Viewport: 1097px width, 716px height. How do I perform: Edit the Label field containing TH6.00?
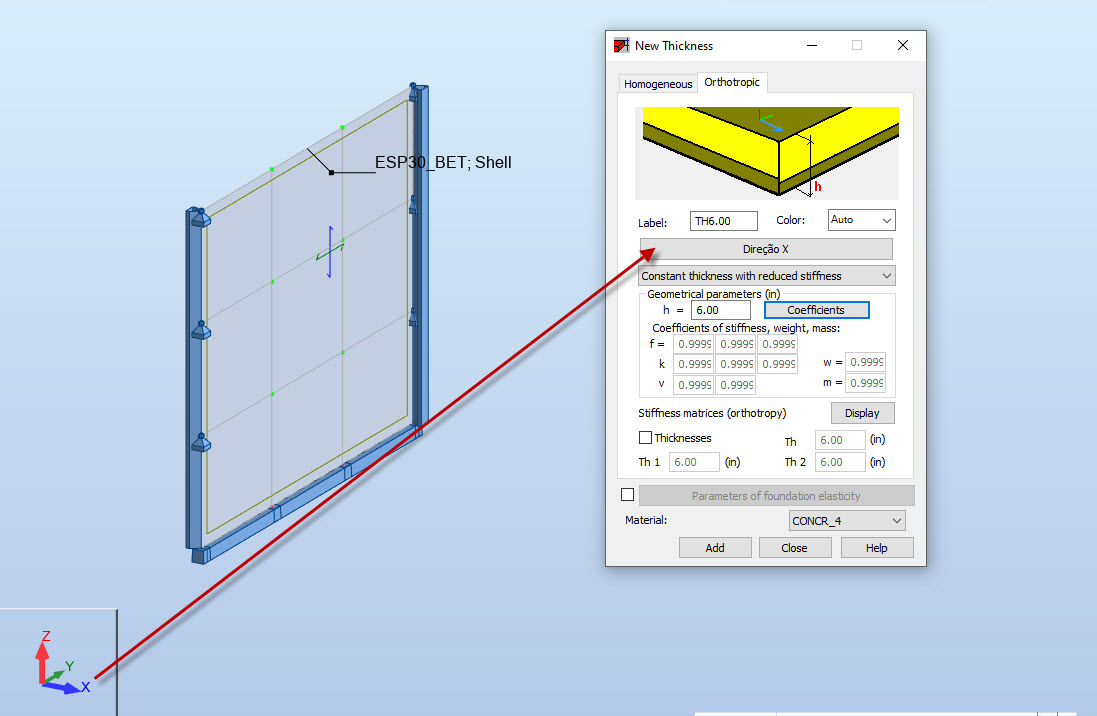point(723,220)
